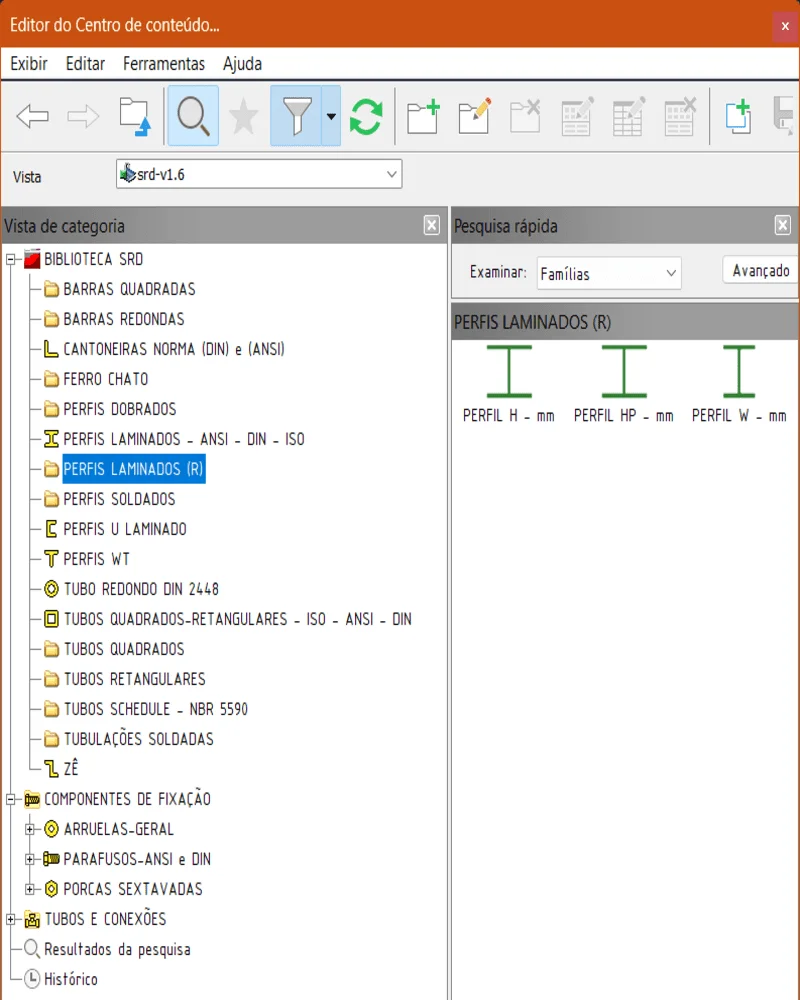Select the TUBO REDONDO DIN 2448 category
The image size is (800, 1000).
coord(140,589)
